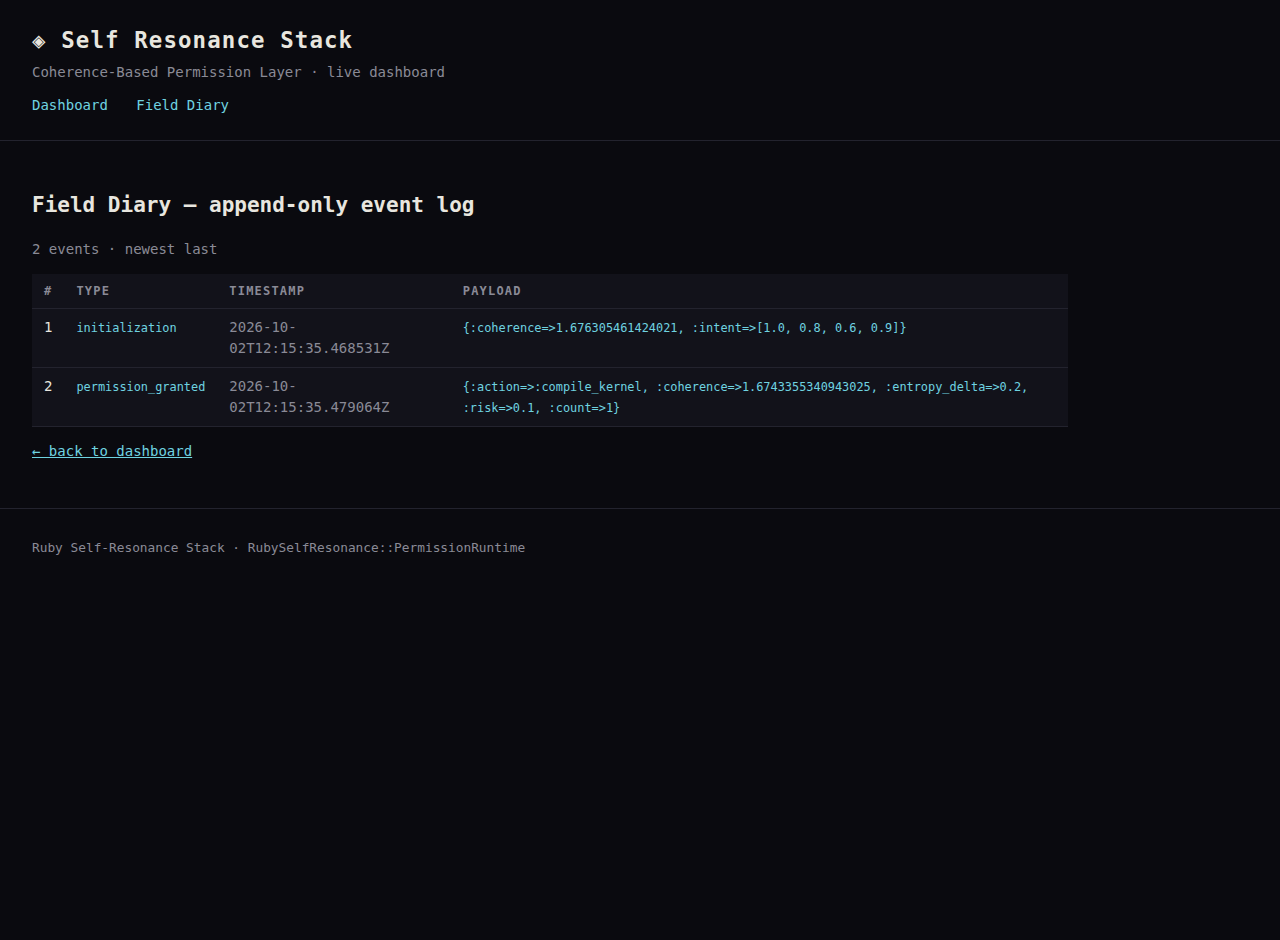Select row number 1 cell
The height and width of the screenshot is (940, 1280).
coord(48,338)
